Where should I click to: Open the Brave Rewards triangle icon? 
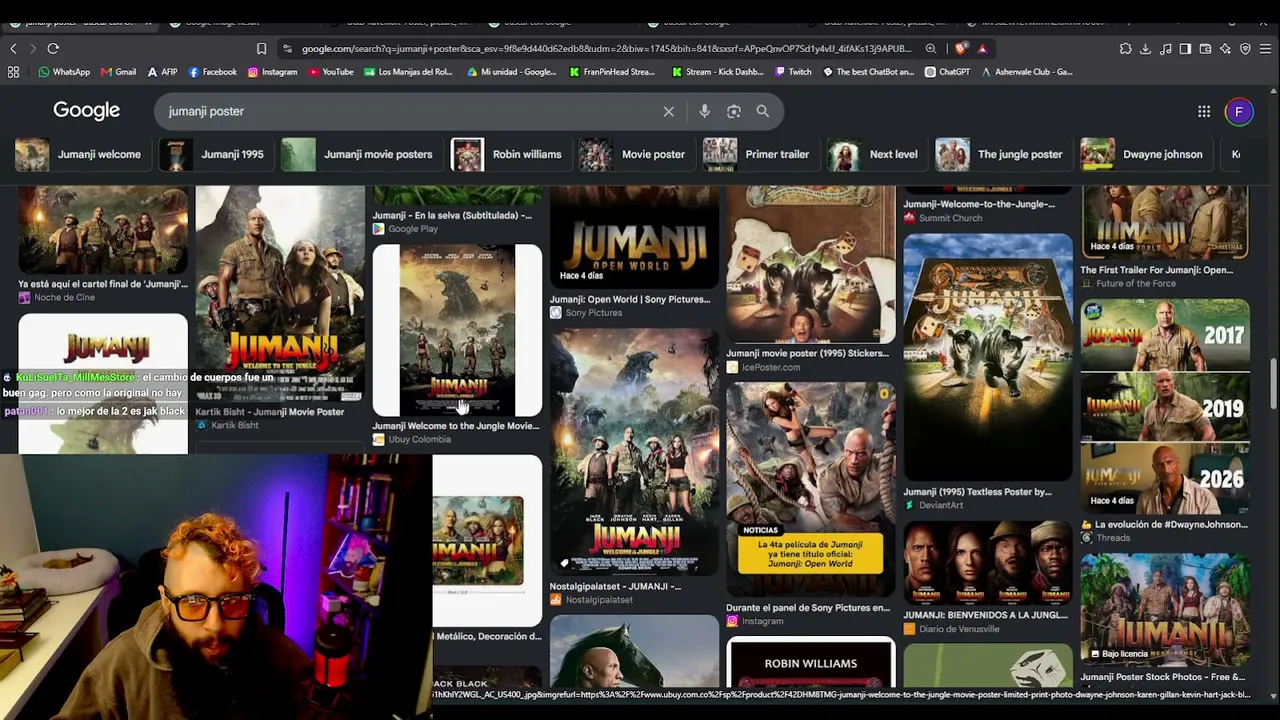tap(983, 48)
